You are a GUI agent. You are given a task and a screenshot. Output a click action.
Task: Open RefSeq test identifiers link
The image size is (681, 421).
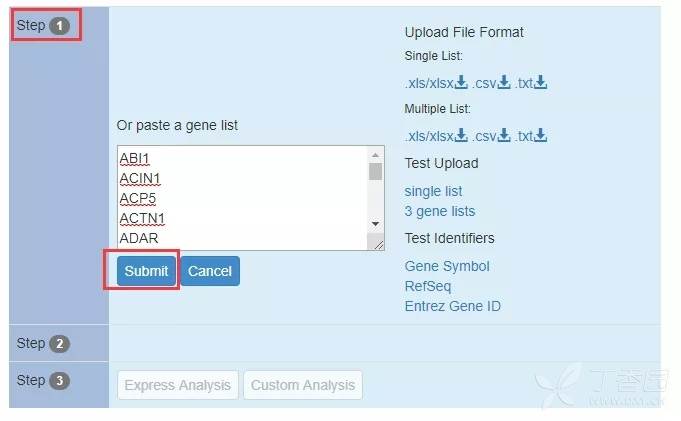428,286
